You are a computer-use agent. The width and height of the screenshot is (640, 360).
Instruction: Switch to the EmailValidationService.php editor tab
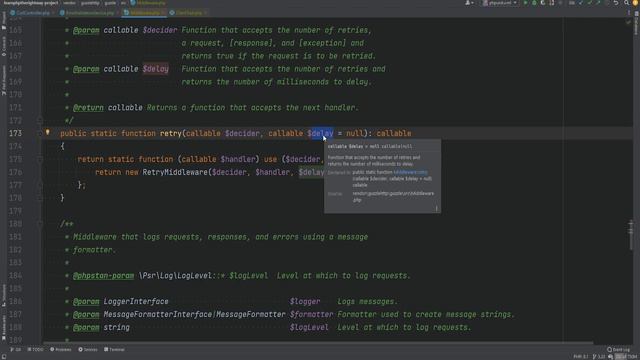point(89,13)
